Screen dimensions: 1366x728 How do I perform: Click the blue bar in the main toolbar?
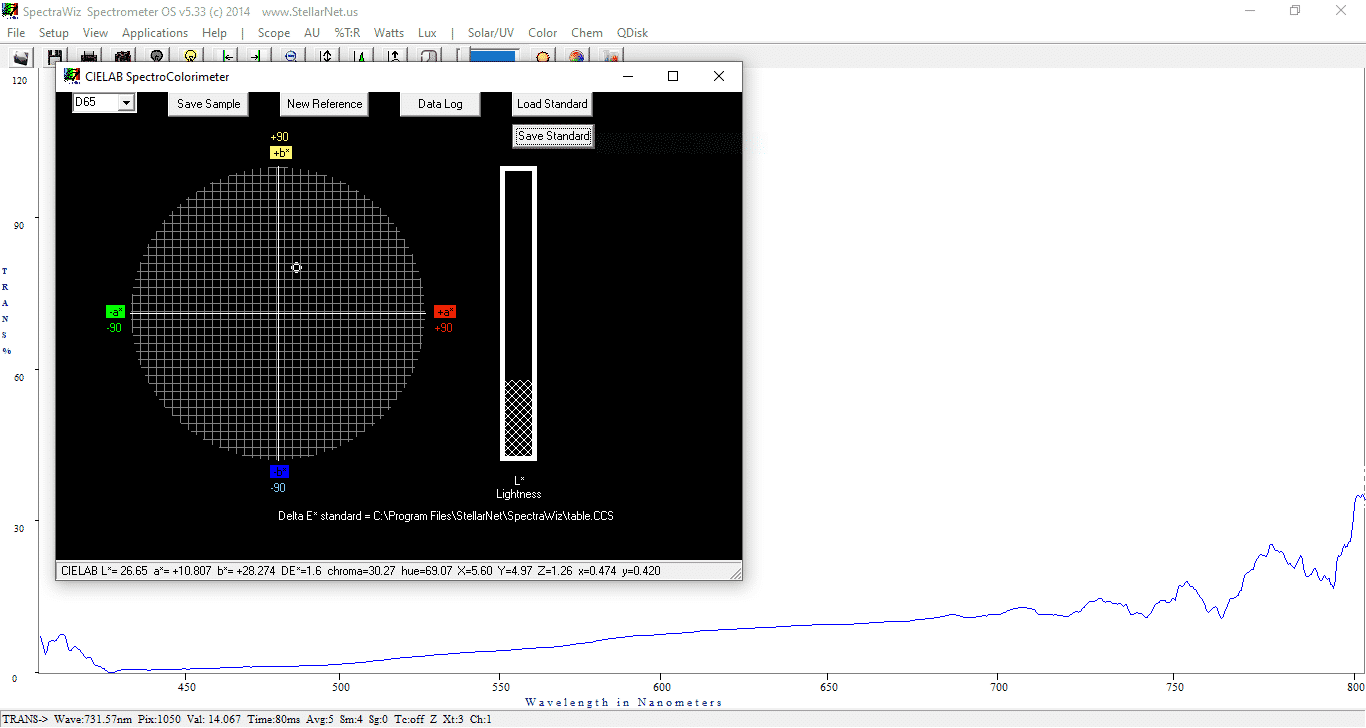494,57
